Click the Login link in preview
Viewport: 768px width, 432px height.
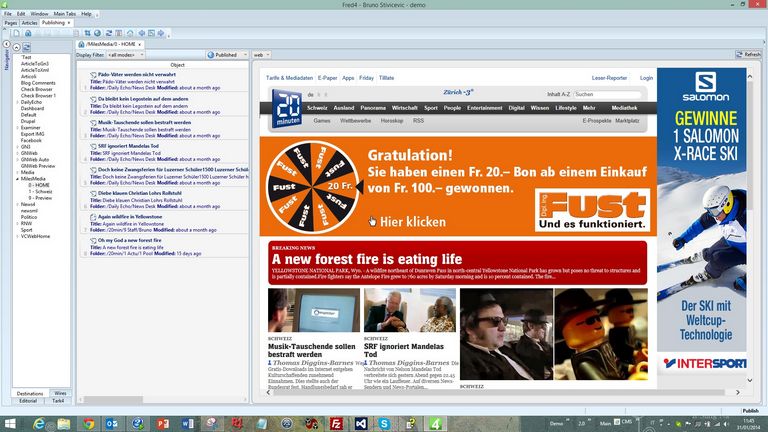pos(646,78)
